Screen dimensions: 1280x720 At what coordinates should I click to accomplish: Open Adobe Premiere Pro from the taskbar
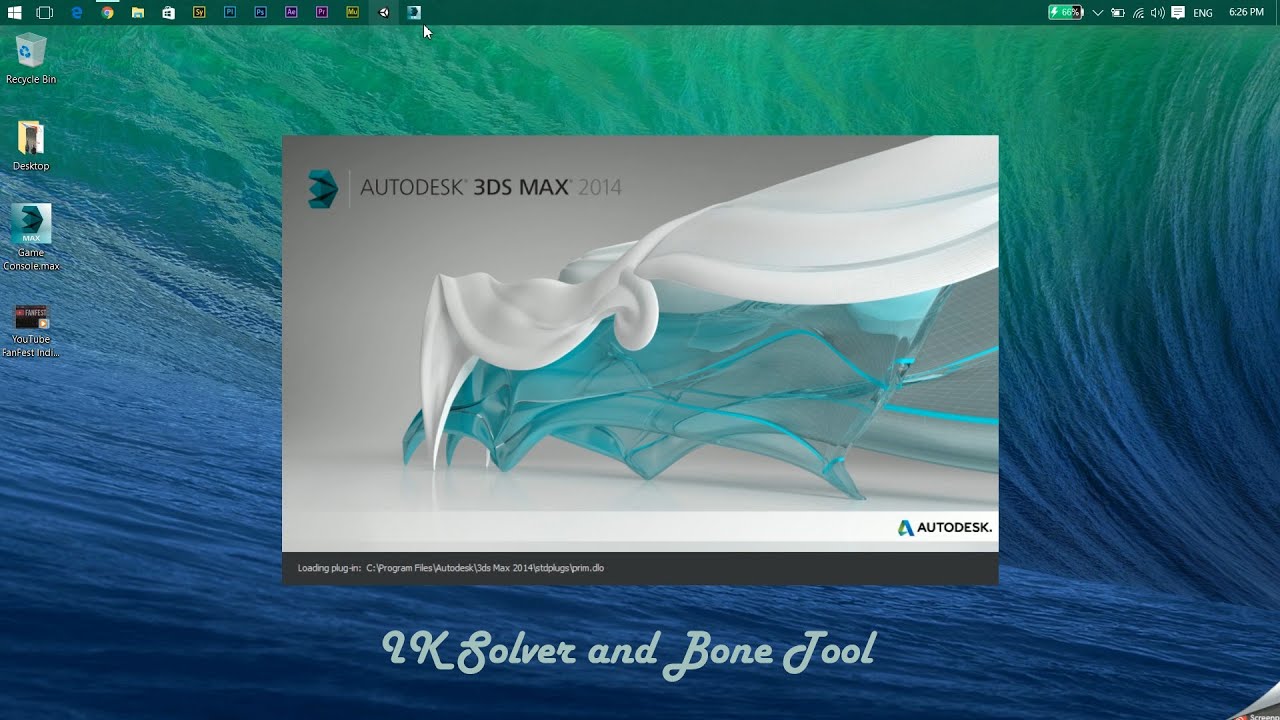tap(321, 13)
